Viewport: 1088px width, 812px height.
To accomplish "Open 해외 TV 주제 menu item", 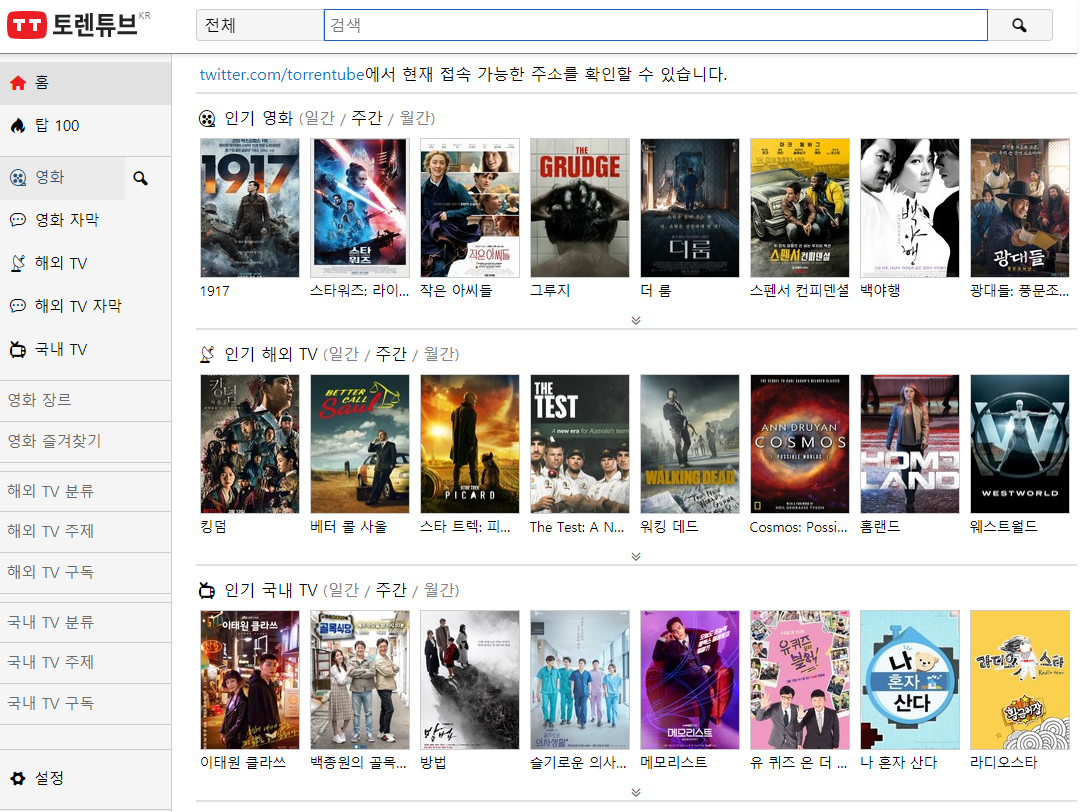I will (x=85, y=532).
